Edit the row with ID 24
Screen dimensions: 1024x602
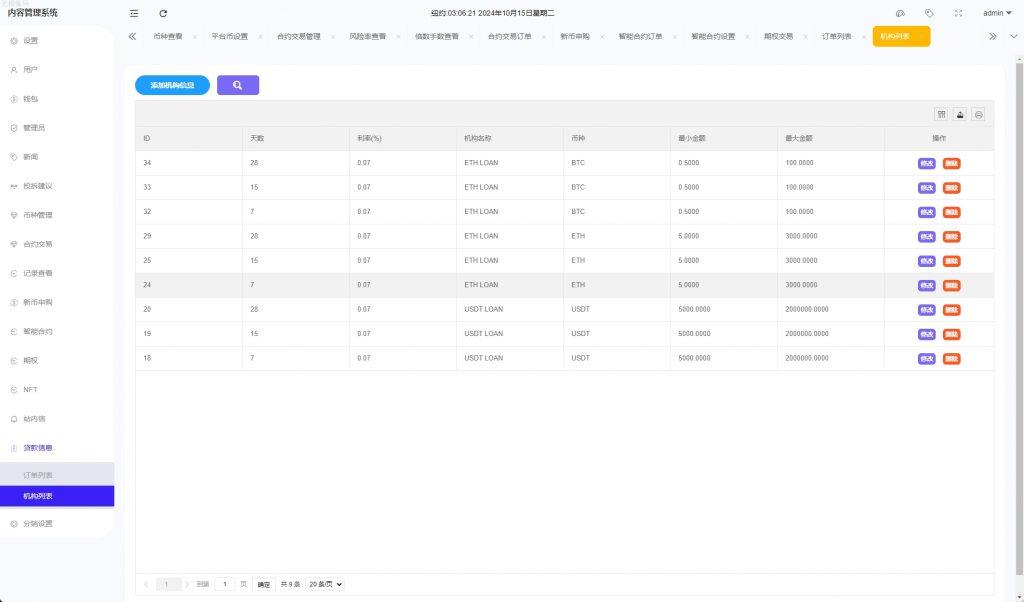point(927,285)
